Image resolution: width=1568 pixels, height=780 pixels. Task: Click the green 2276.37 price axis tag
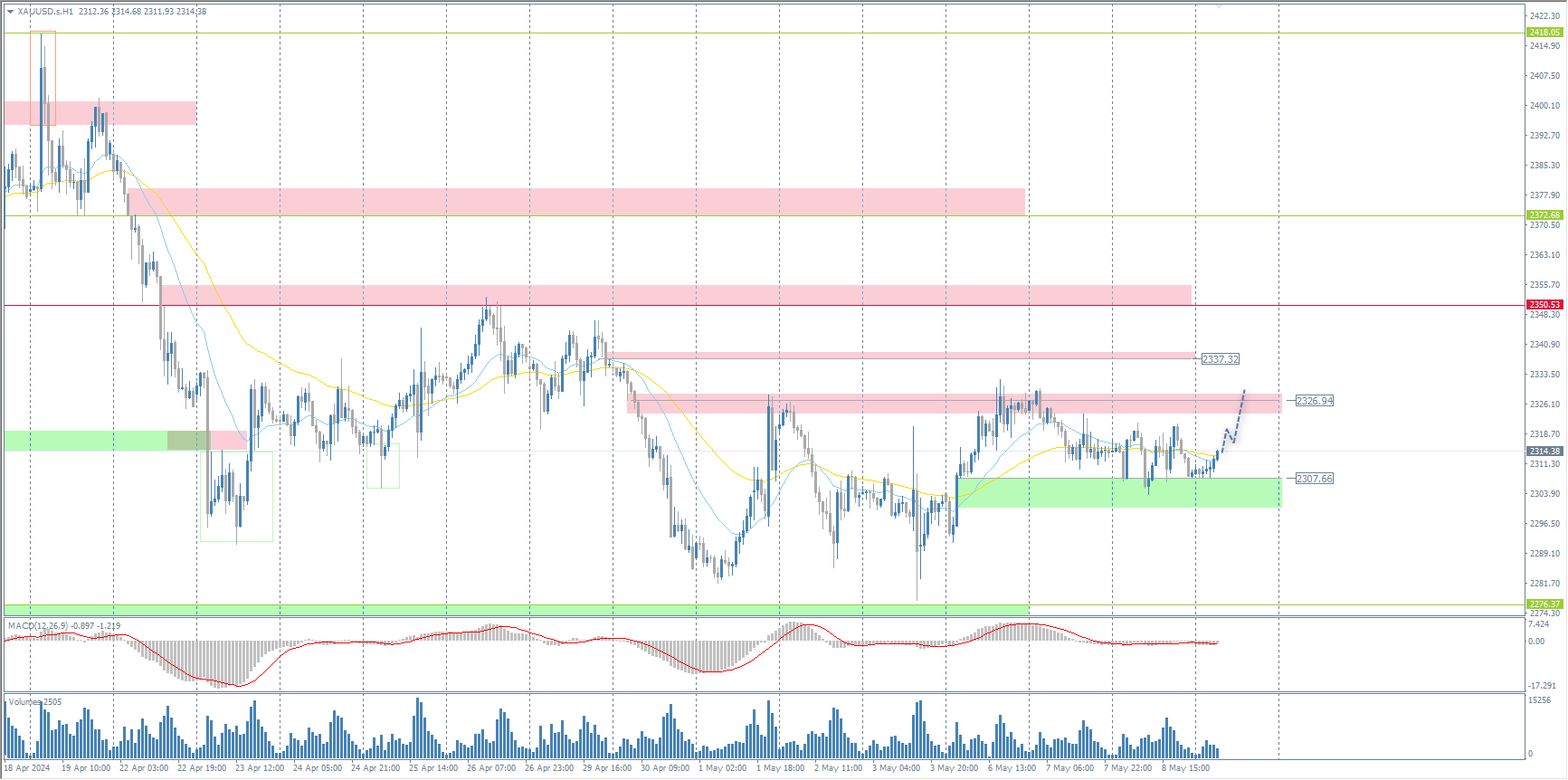(1544, 604)
